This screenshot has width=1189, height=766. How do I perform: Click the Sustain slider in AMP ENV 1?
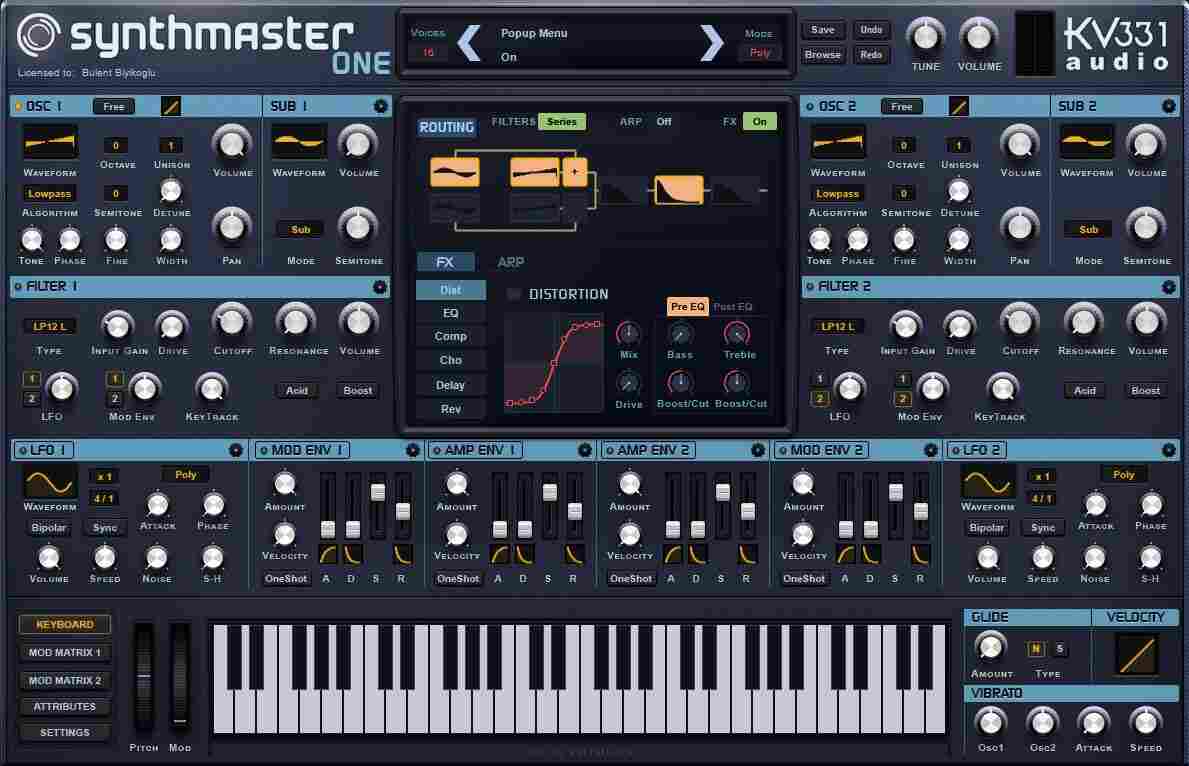tap(549, 493)
